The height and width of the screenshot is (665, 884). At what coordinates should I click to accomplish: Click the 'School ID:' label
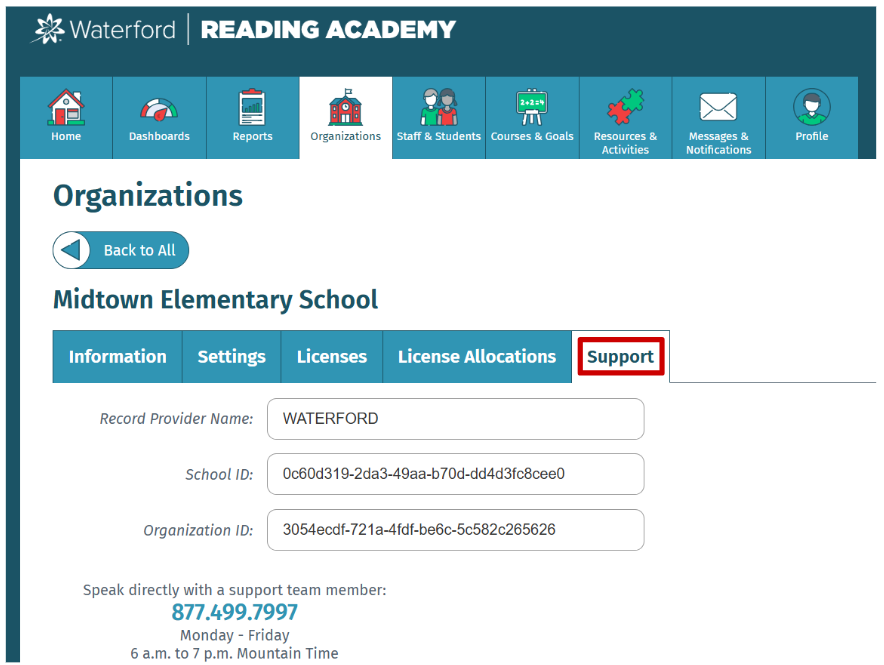click(x=219, y=475)
